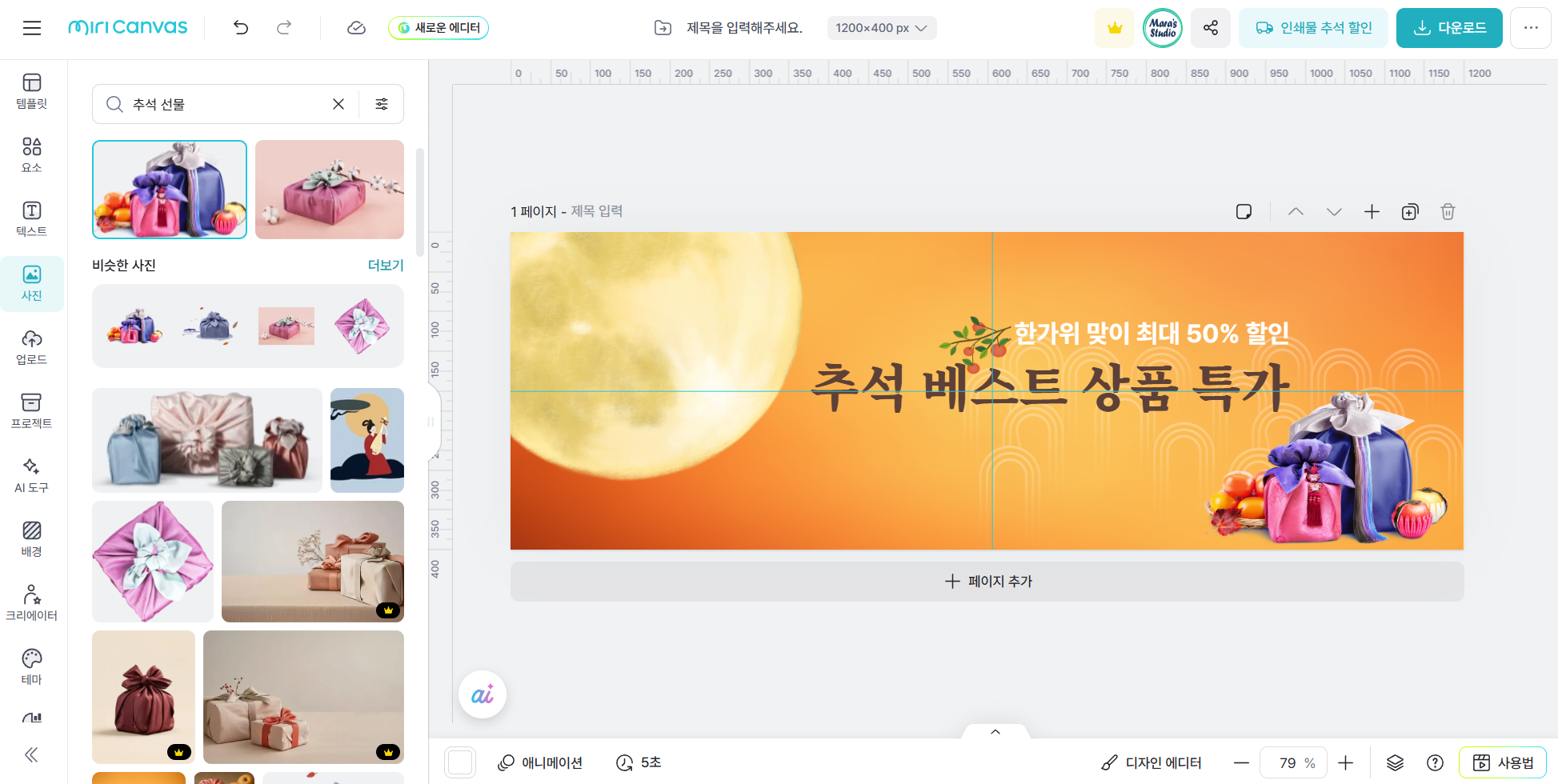Expand the duration setting showing 5초
This screenshot has height=784, width=1558.
click(x=639, y=762)
